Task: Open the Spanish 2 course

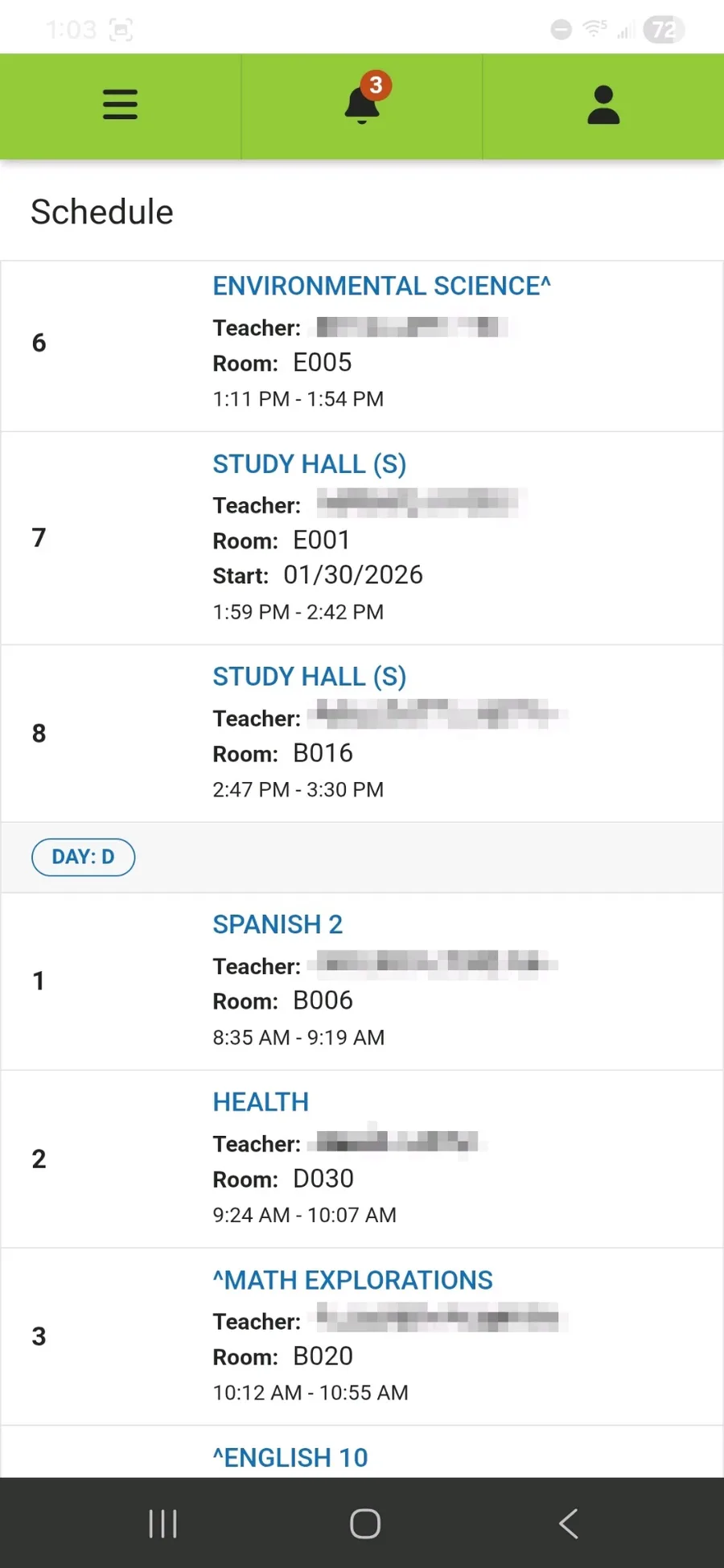Action: tap(278, 924)
